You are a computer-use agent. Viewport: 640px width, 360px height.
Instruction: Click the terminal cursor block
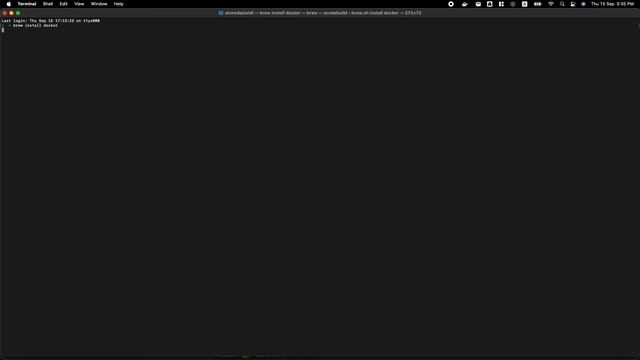[x=3, y=30]
